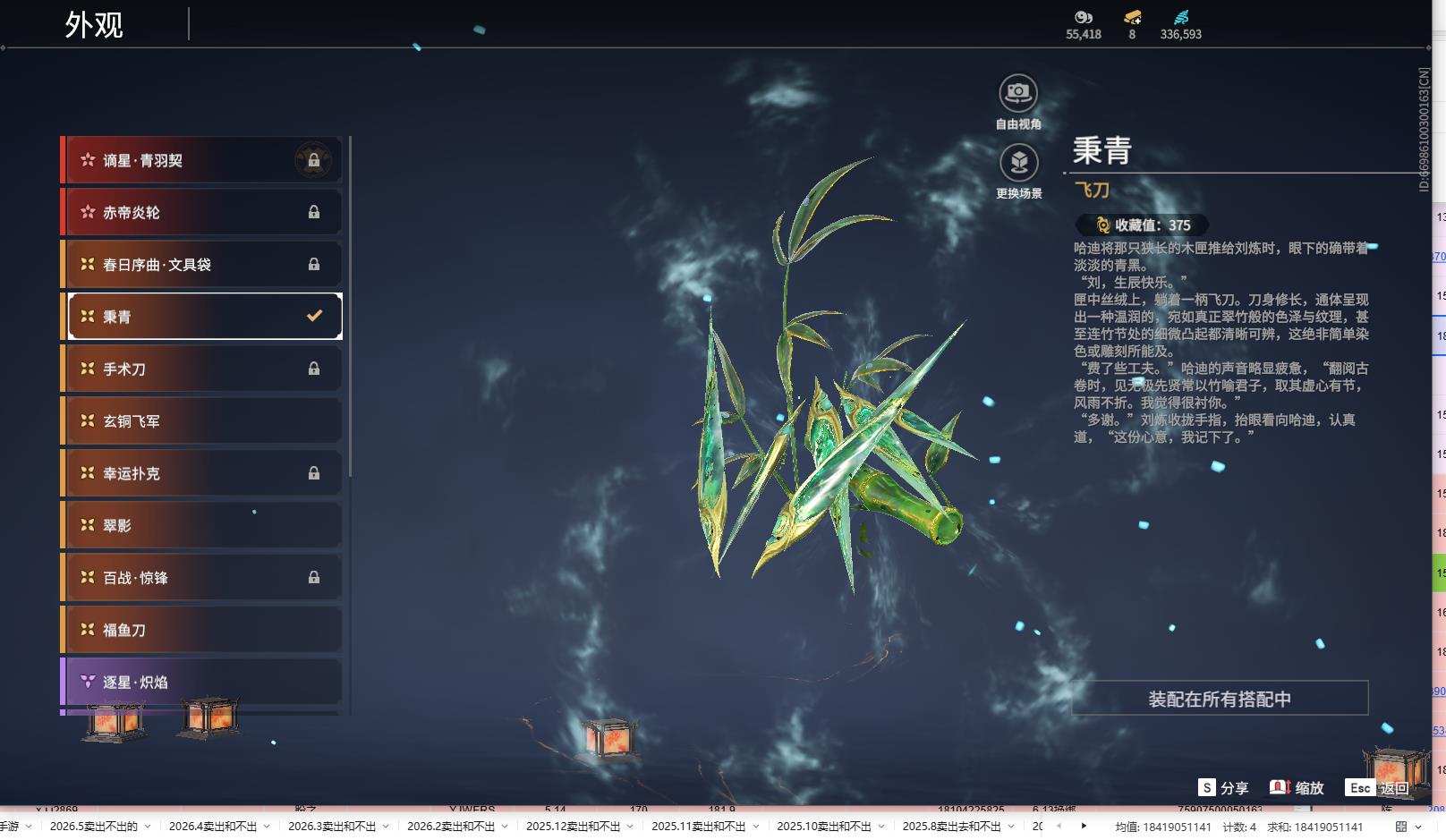Click next-sheet arrow in the tab bar
This screenshot has width=1446, height=840.
[1084, 826]
